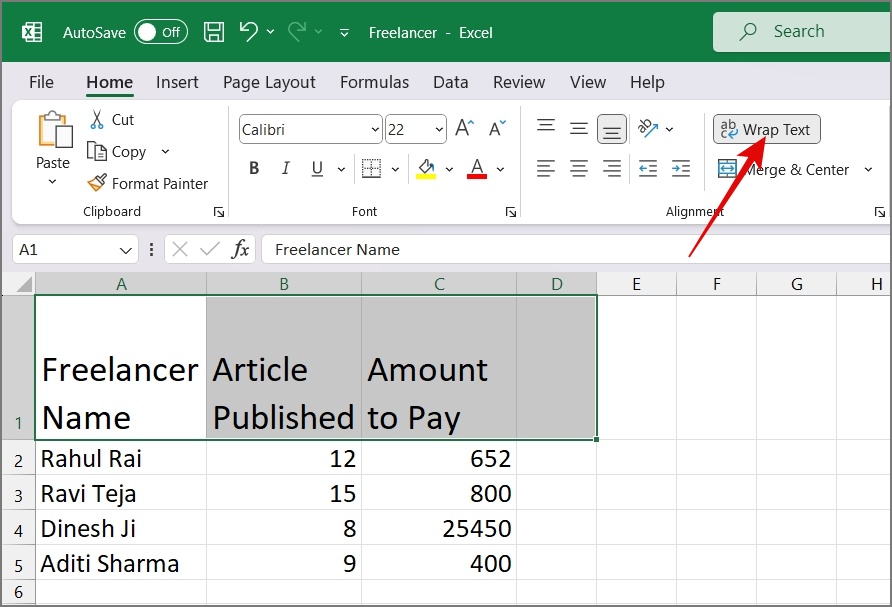Image resolution: width=892 pixels, height=607 pixels.
Task: Open the Alignment settings dialog launcher
Action: 879,212
